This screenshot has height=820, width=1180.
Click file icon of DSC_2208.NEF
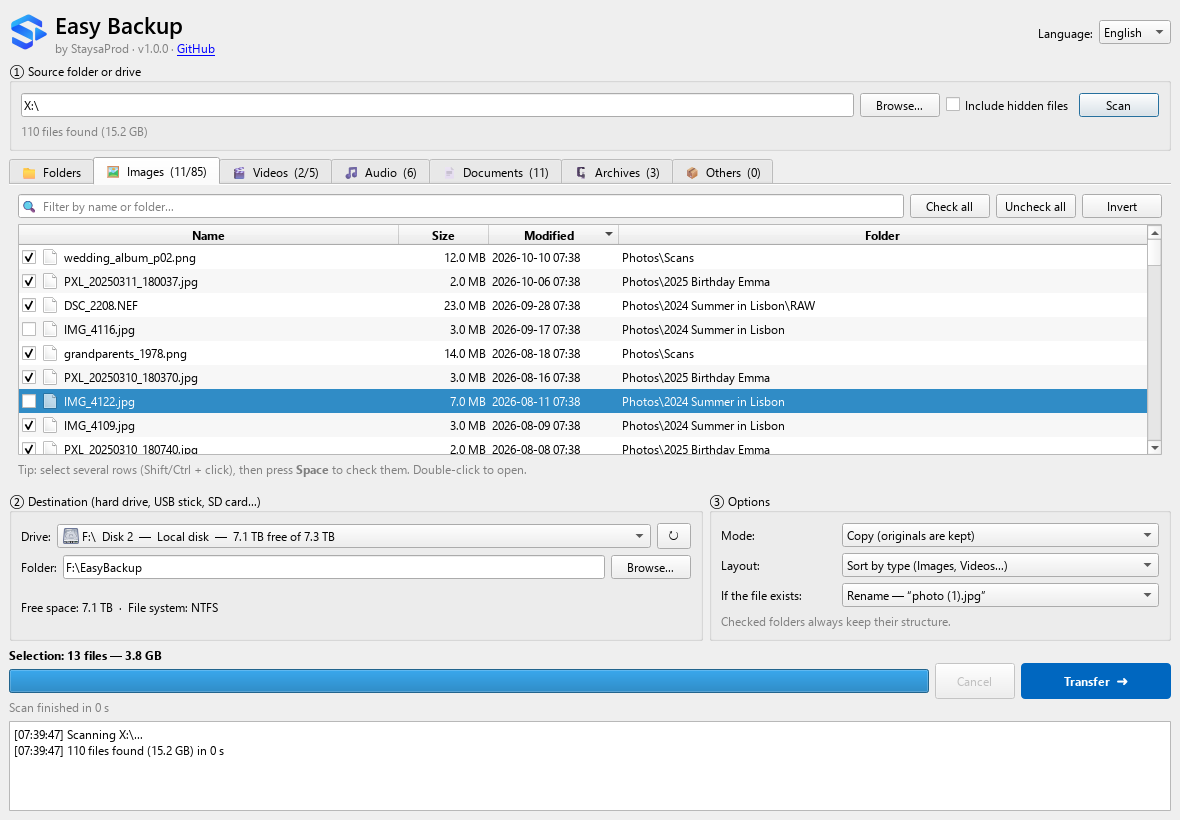[50, 305]
